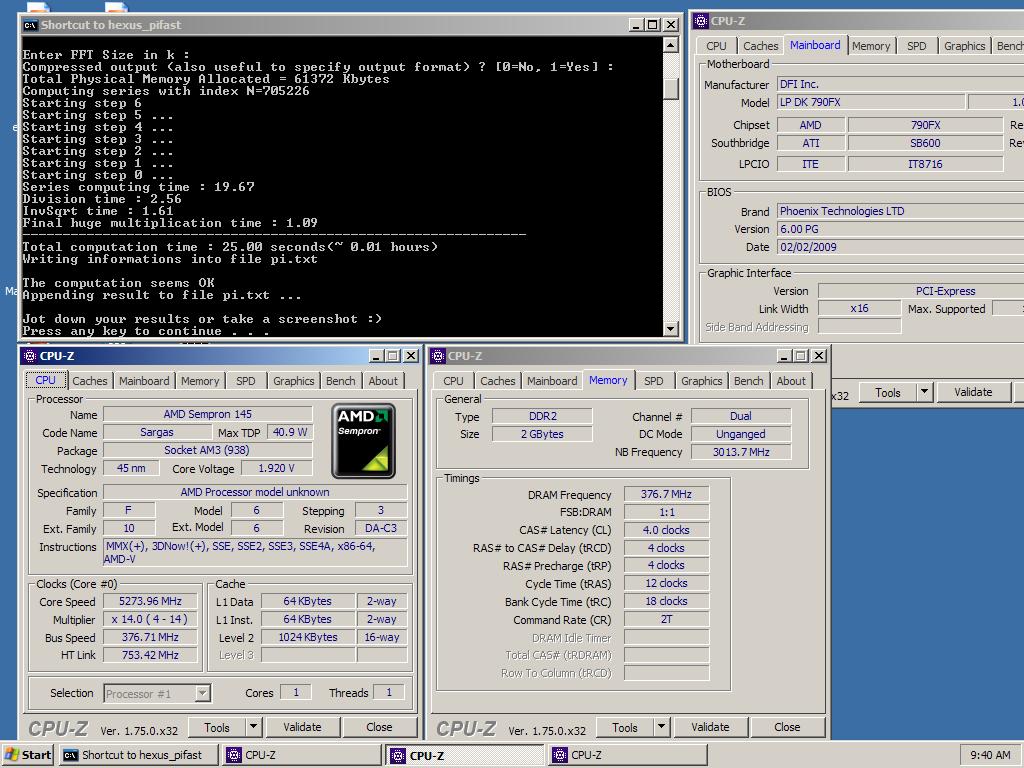Click Tools button in CPU window

[x=217, y=727]
